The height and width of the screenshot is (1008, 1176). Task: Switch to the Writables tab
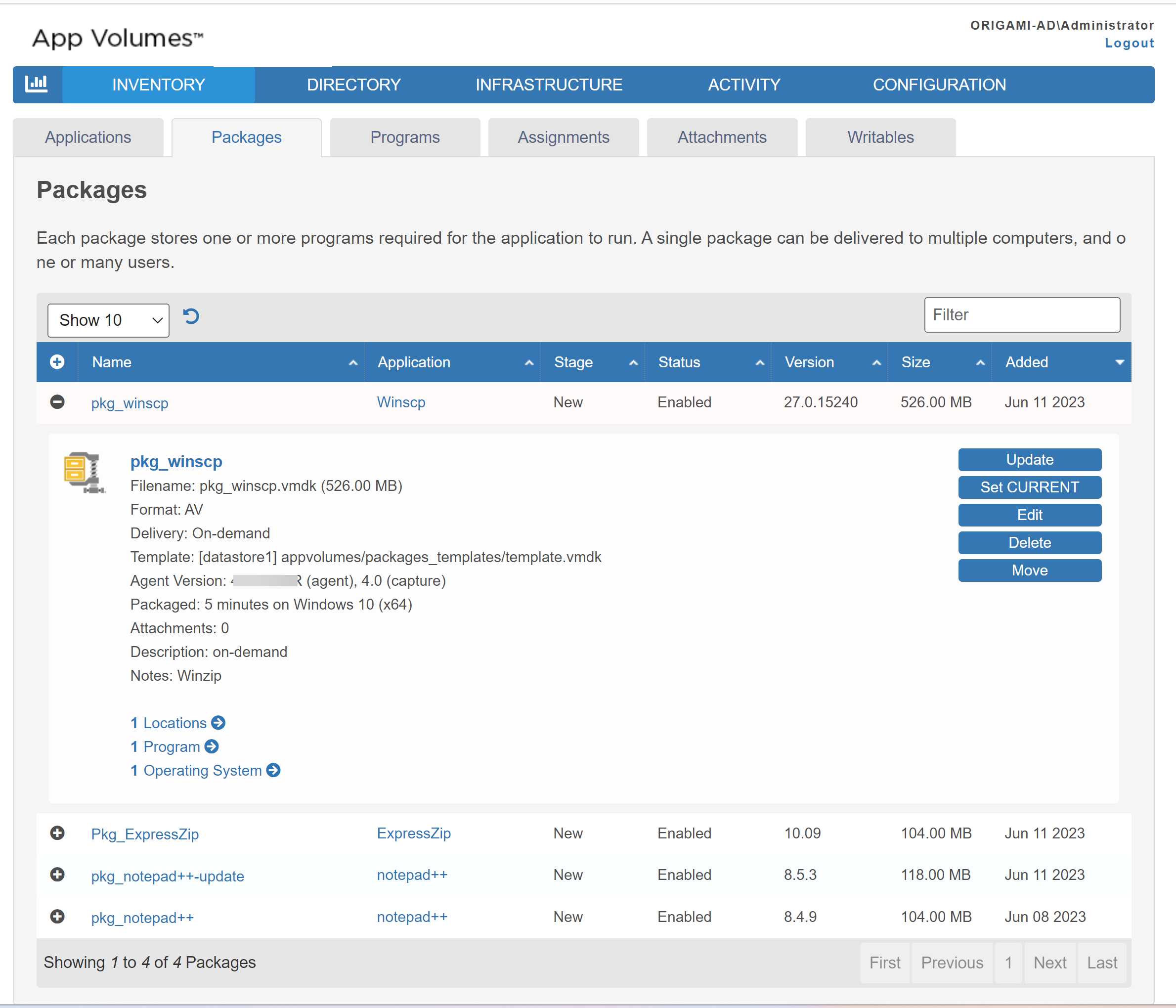(x=880, y=137)
